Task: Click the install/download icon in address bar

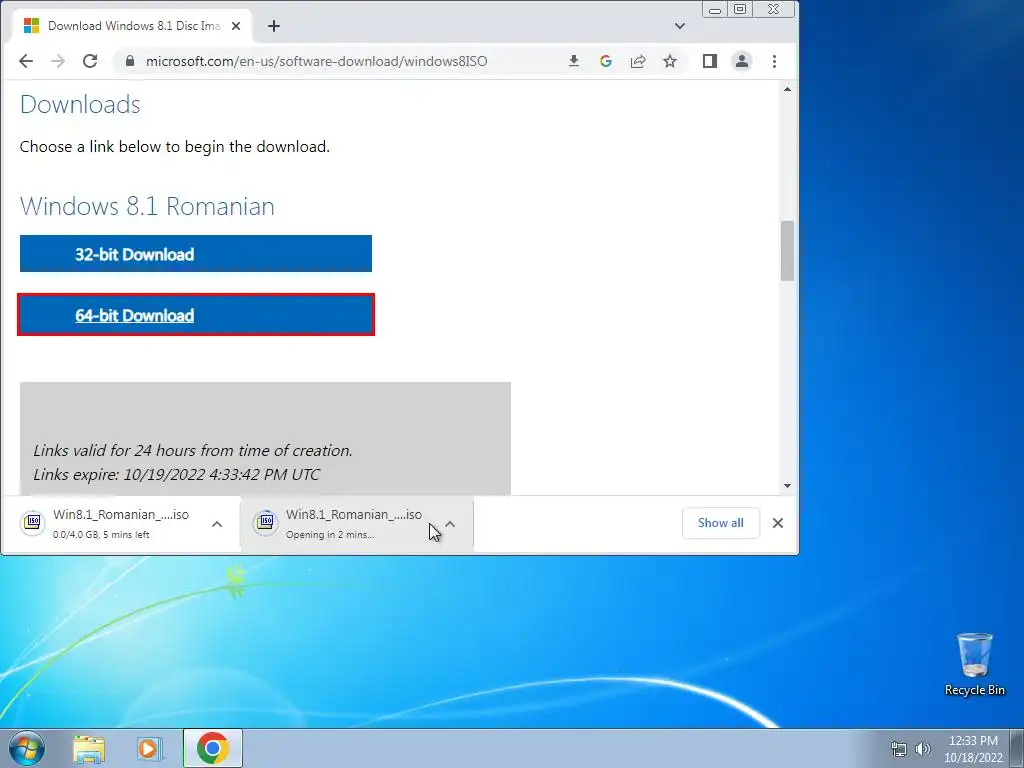Action: click(x=573, y=61)
